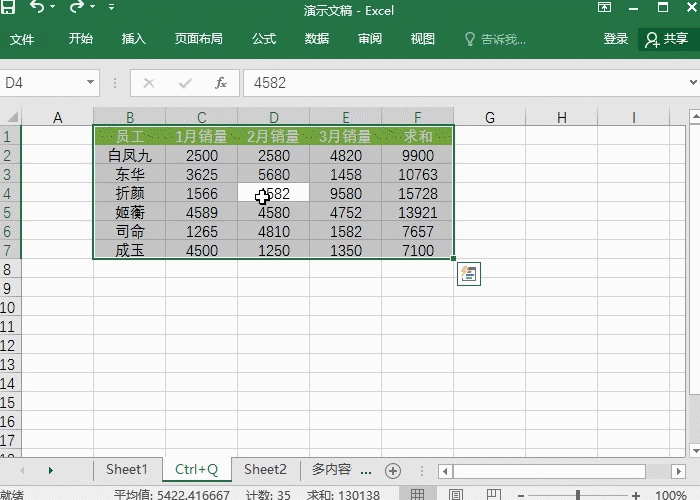
Task: Expand the Name Box dropdown arrow
Action: [x=91, y=82]
